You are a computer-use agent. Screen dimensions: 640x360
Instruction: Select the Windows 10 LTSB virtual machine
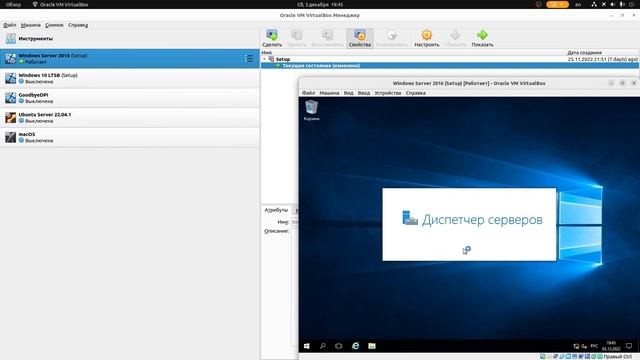pyautogui.click(x=130, y=78)
